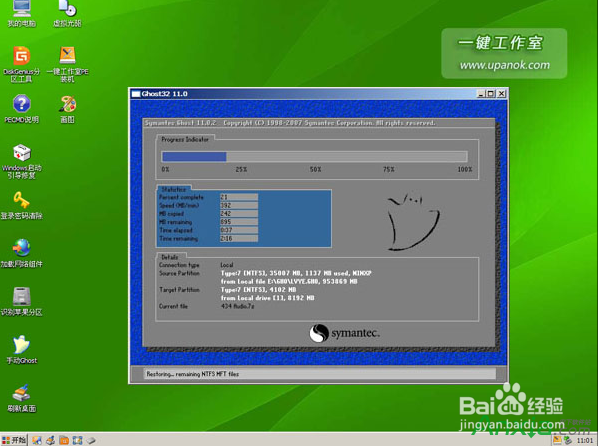Open the 识别苹果分区 drive icon

[x=21, y=302]
